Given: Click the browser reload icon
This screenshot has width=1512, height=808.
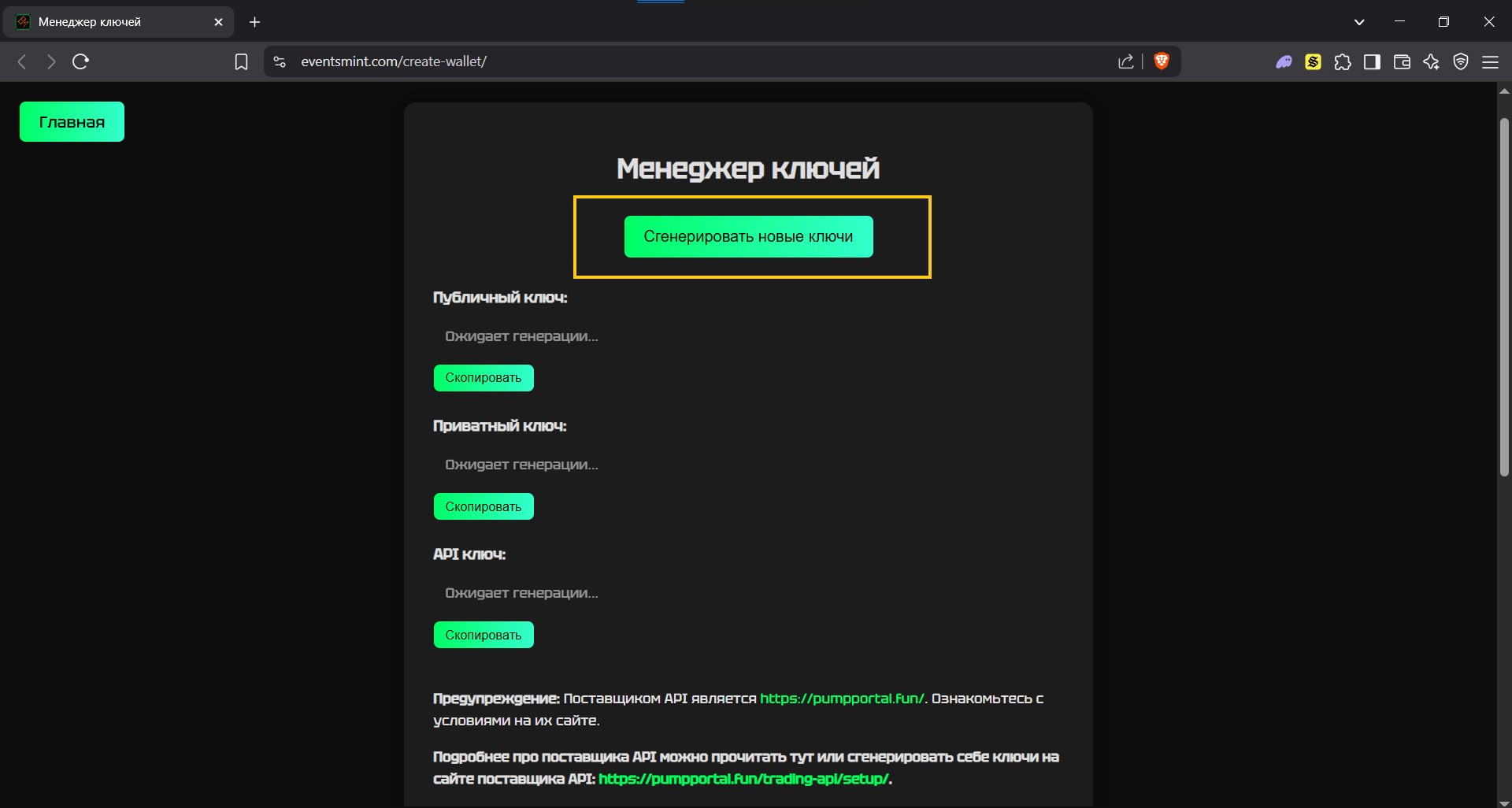Looking at the screenshot, I should point(80,61).
